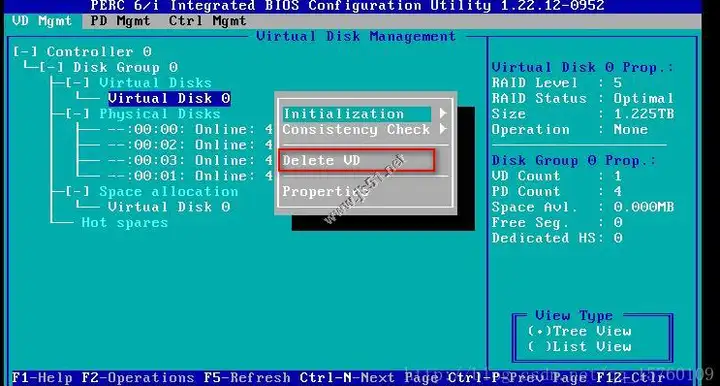This screenshot has height=386, width=720.
Task: Click the Dedicated HS value
Action: [x=618, y=238]
